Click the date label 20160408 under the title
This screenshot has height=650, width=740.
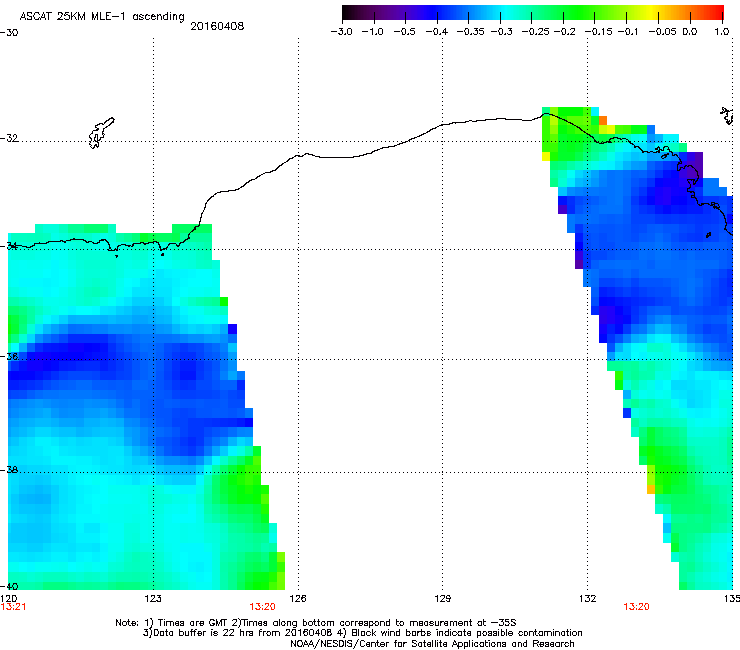tap(217, 26)
